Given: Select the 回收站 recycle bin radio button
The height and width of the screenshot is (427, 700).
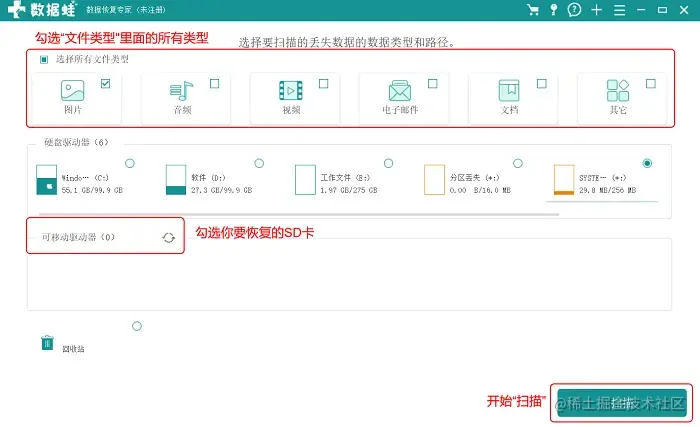Looking at the screenshot, I should pyautogui.click(x=137, y=327).
